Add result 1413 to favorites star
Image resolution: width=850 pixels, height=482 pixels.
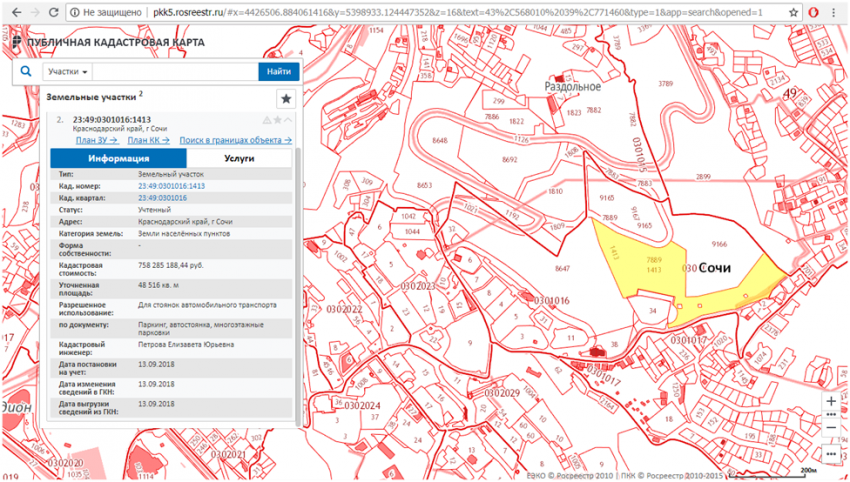tap(278, 120)
